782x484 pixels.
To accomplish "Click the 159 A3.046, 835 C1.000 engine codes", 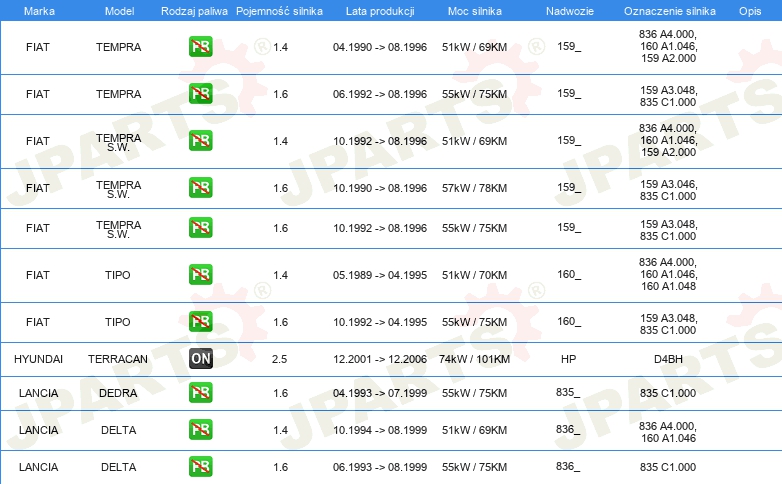I will tap(668, 190).
